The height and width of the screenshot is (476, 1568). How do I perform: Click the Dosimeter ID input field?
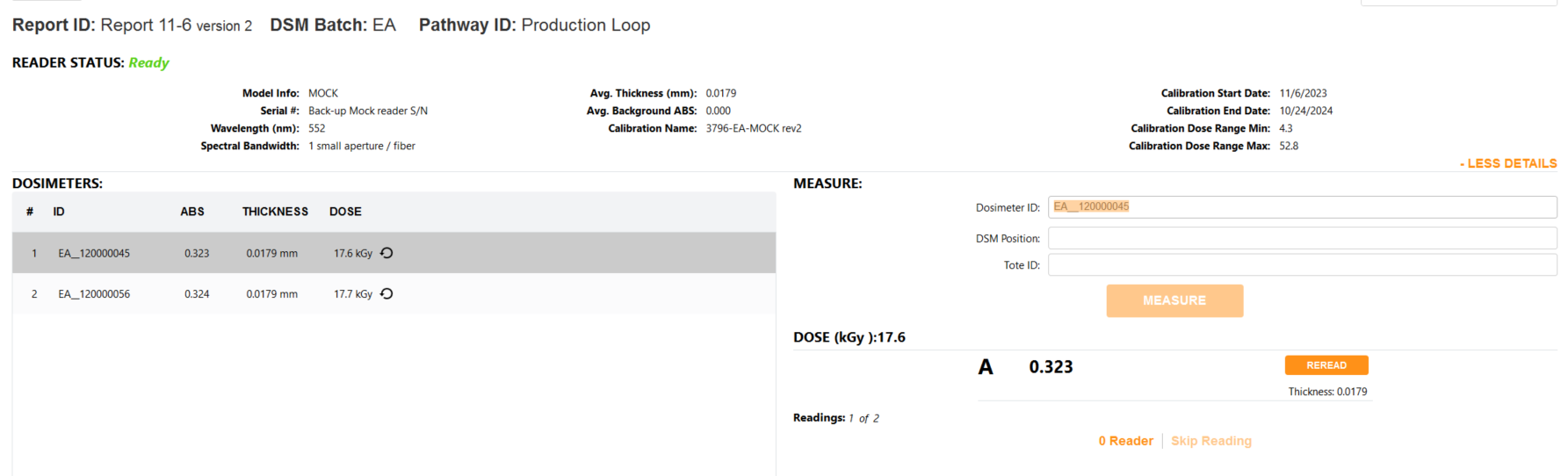click(1302, 207)
